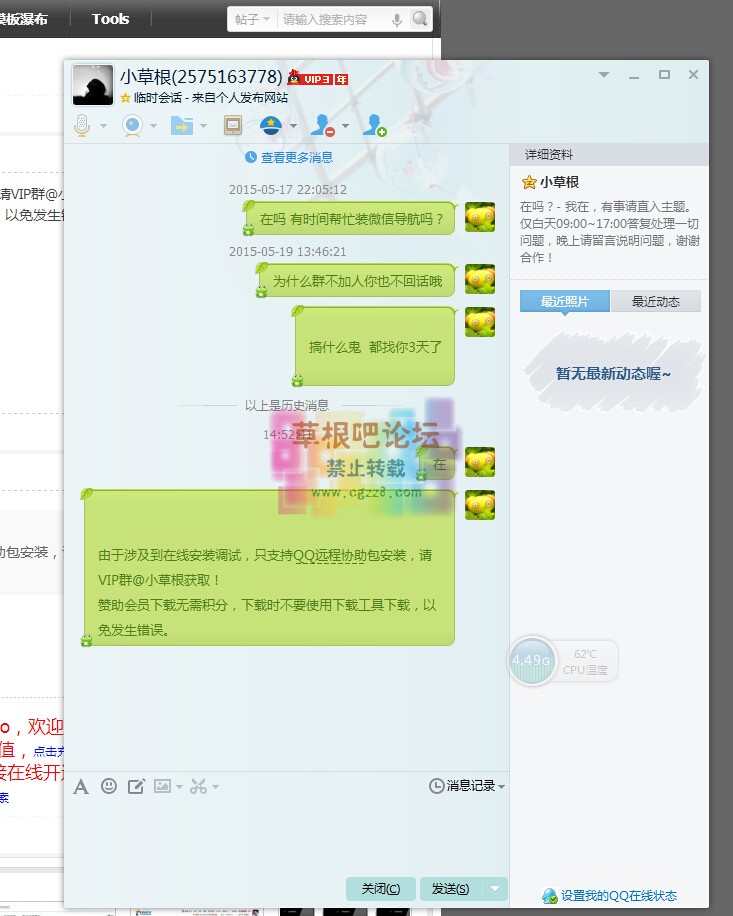This screenshot has width=733, height=916.
Task: Start video call with webcam icon
Action: click(x=133, y=125)
